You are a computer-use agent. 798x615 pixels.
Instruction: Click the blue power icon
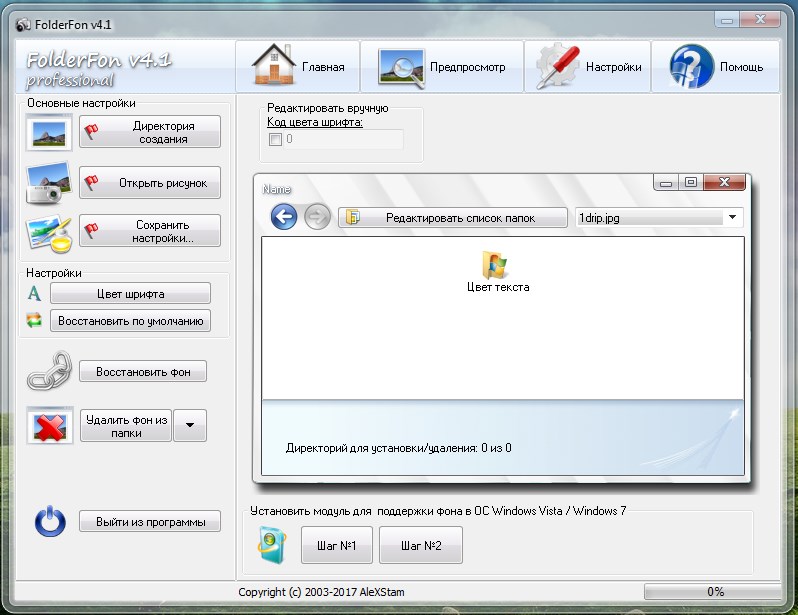pos(50,521)
